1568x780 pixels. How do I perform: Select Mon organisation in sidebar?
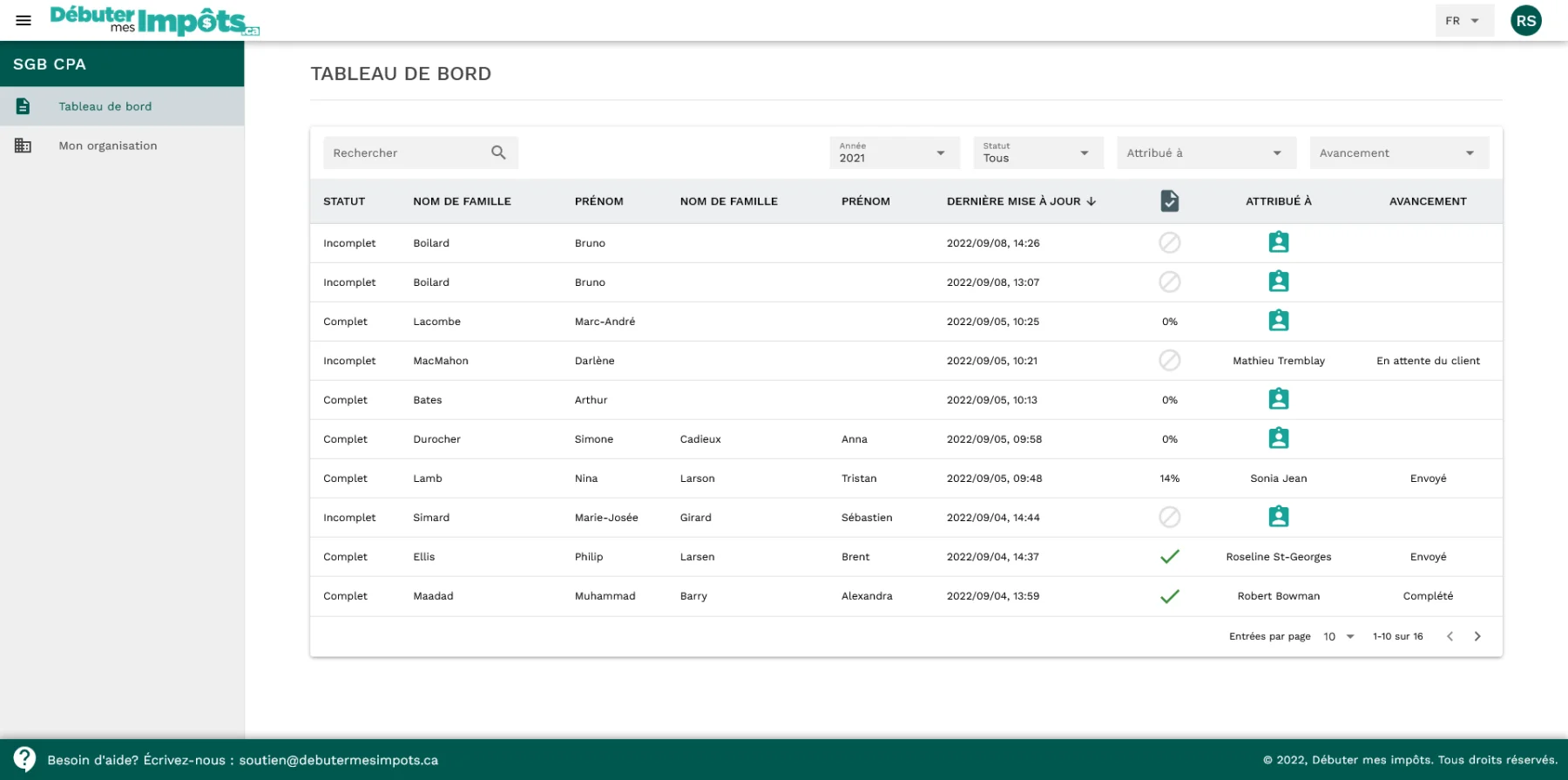[x=122, y=146]
